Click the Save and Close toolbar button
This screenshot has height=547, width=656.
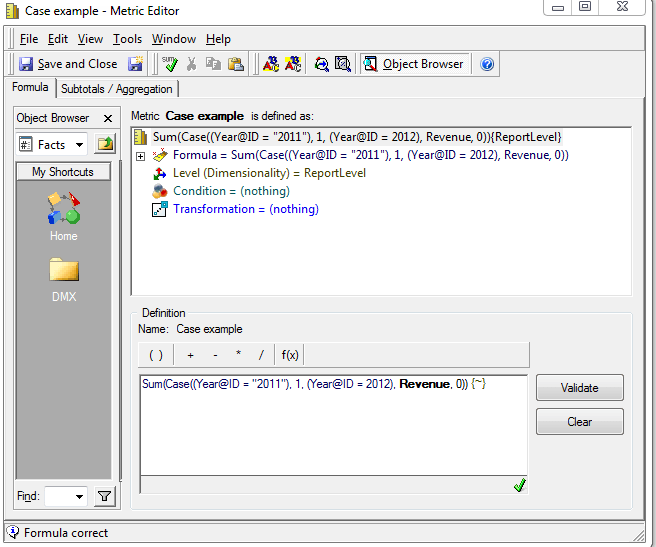(x=68, y=64)
